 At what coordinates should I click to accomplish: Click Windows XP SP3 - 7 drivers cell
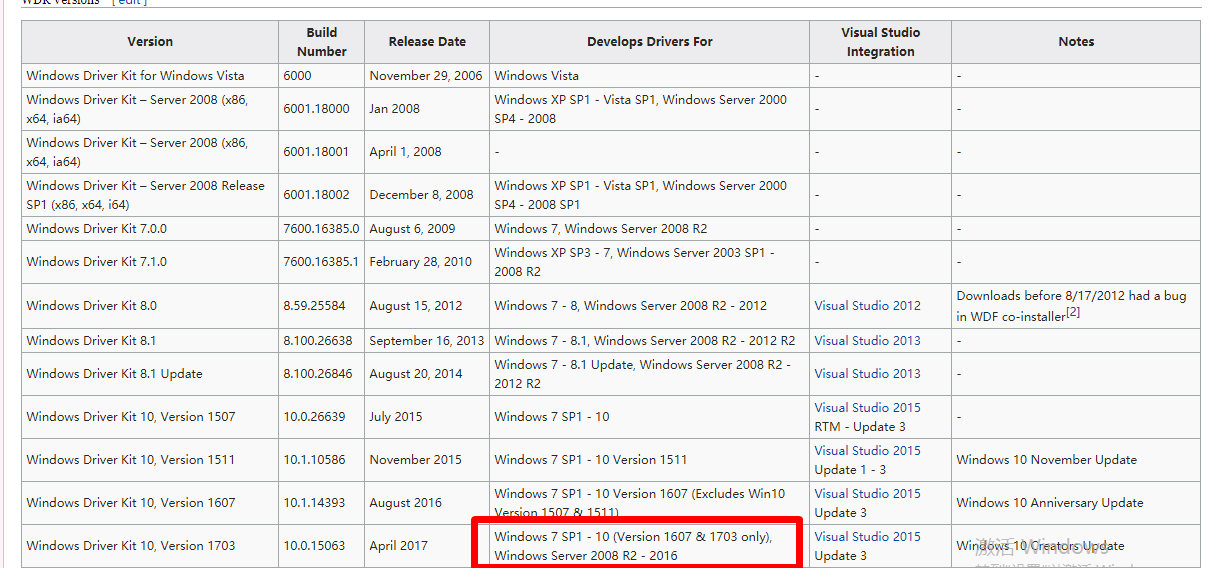point(650,262)
